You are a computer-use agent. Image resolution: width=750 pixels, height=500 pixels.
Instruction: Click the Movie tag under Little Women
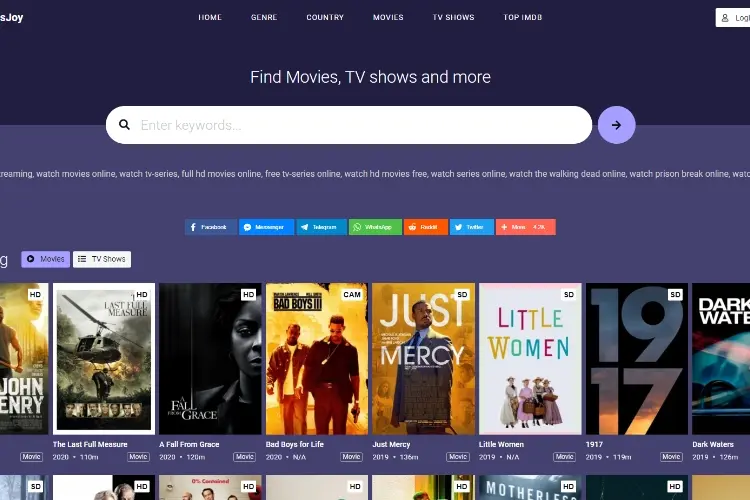click(x=565, y=457)
